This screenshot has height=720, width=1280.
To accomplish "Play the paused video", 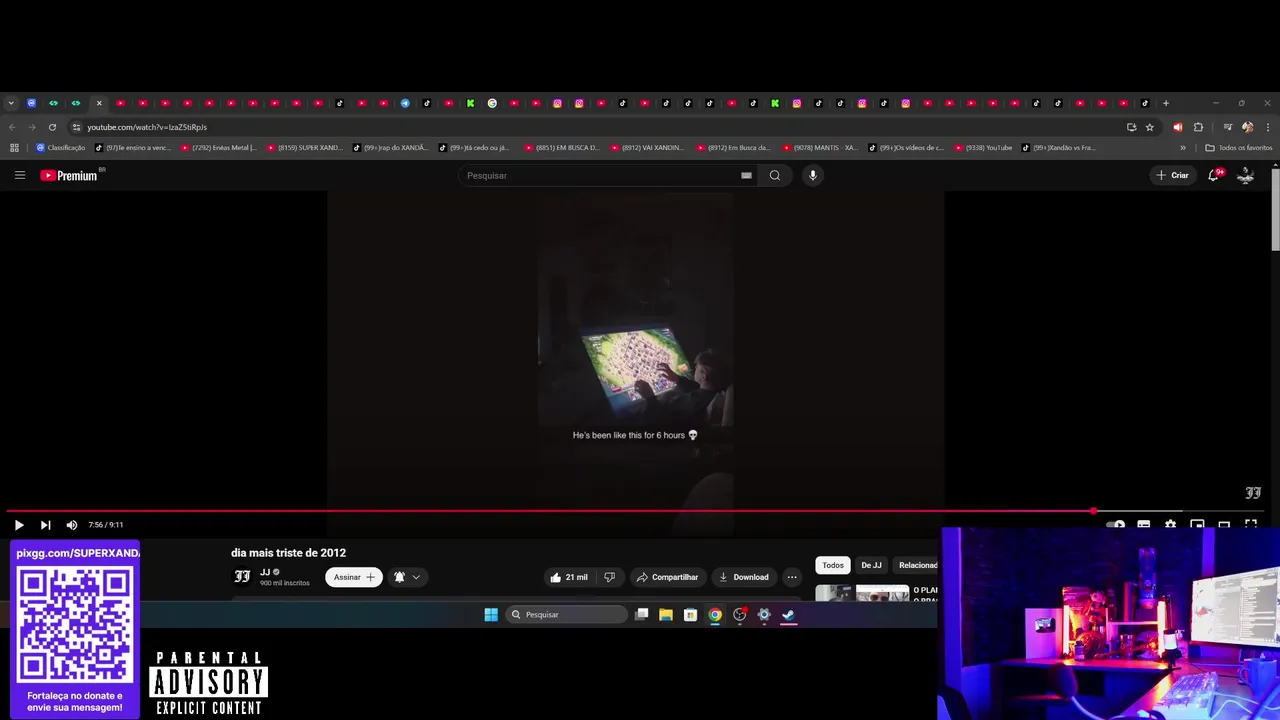I will point(19,525).
